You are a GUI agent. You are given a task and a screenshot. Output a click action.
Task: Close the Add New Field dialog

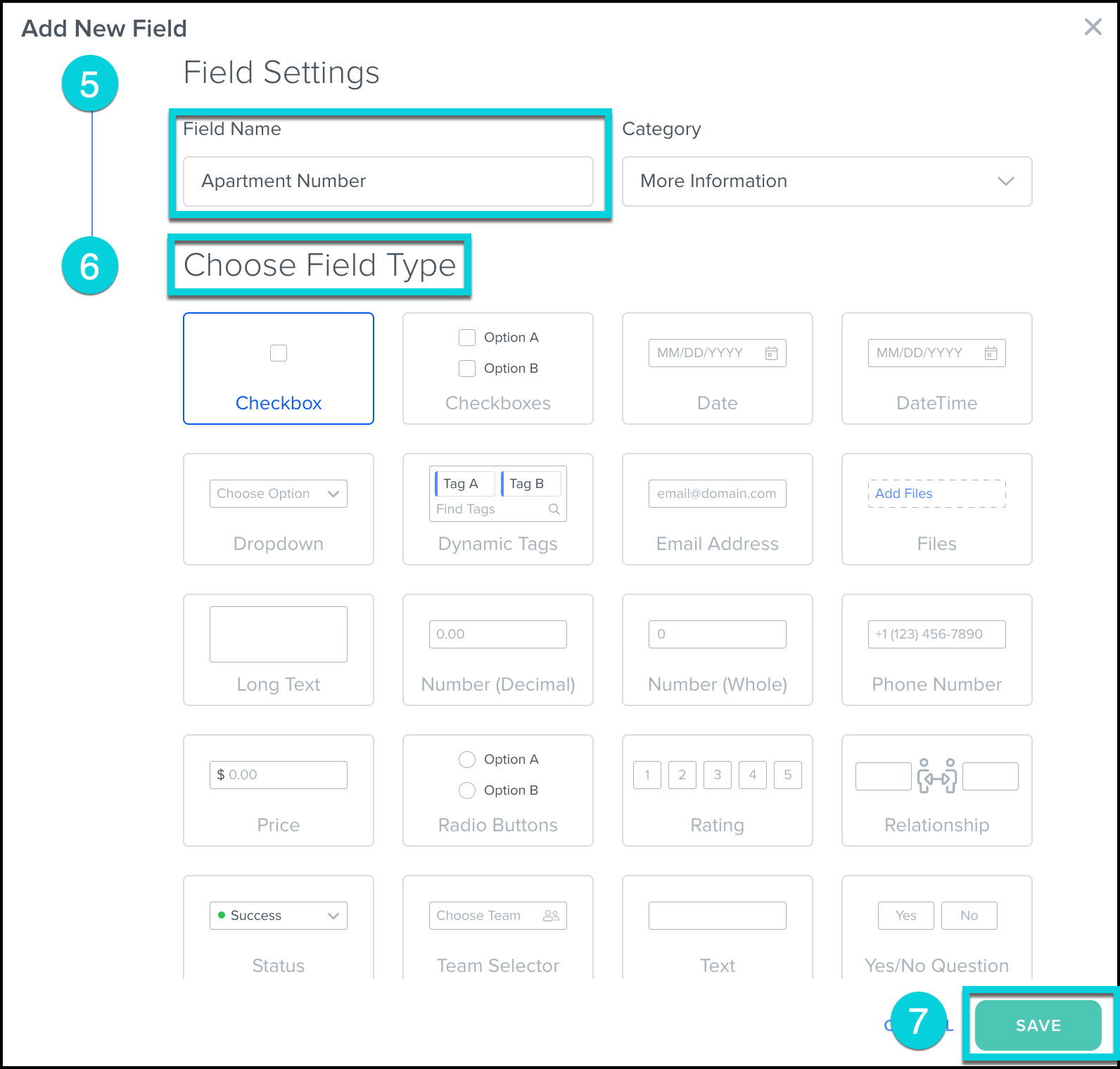pos(1093,27)
